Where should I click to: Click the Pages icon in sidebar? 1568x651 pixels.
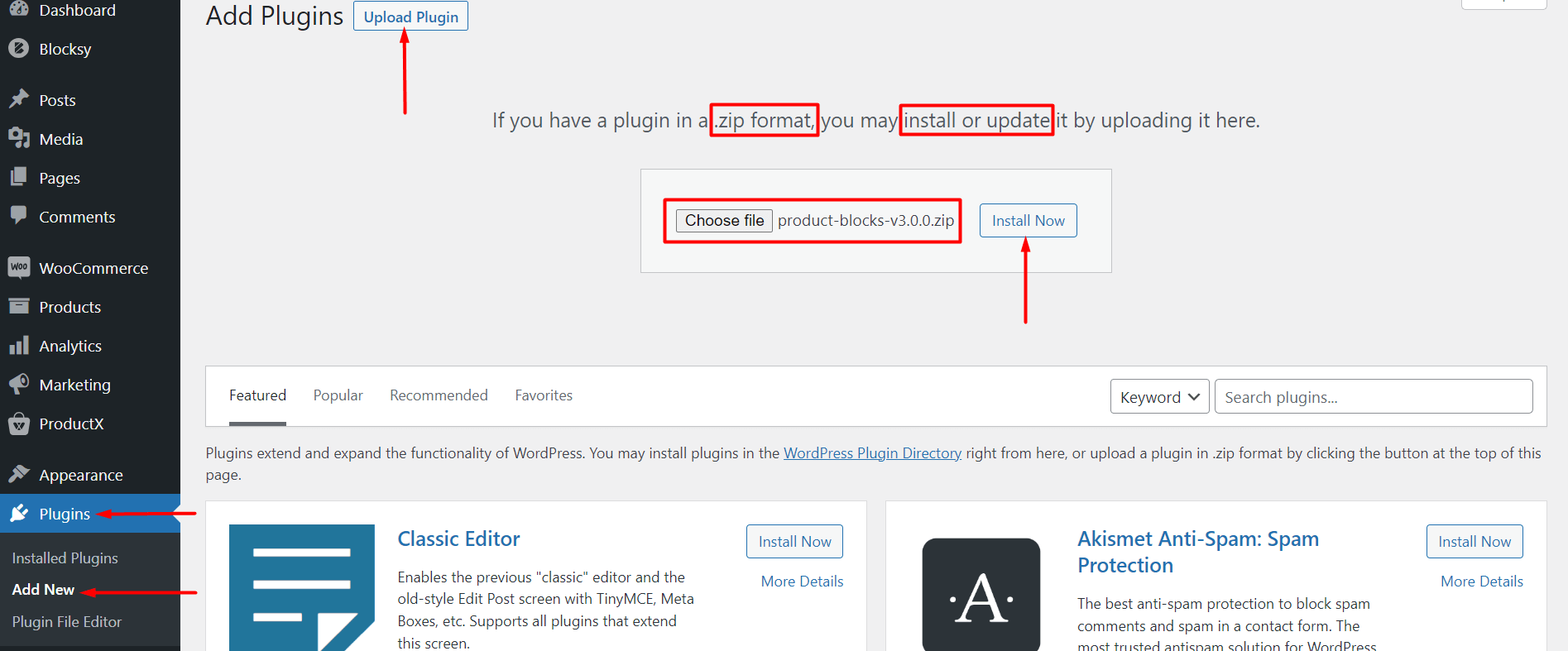pyautogui.click(x=19, y=178)
